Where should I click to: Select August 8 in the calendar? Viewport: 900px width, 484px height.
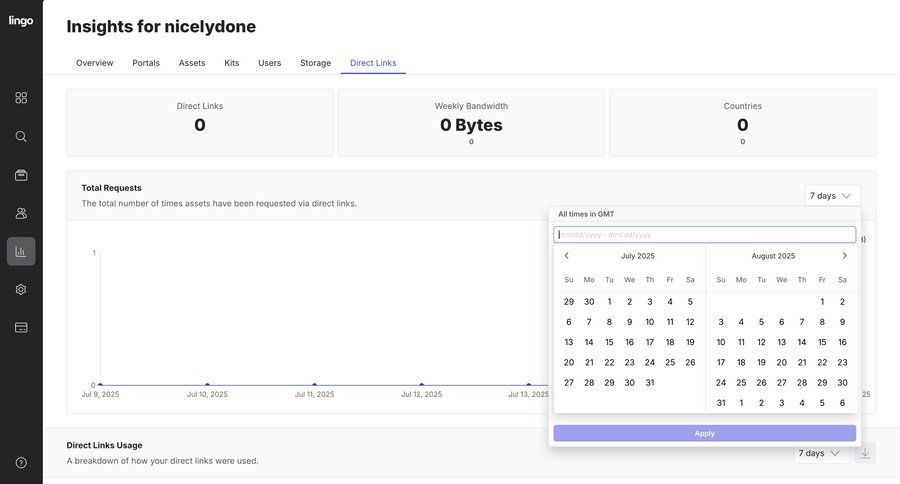click(x=822, y=322)
